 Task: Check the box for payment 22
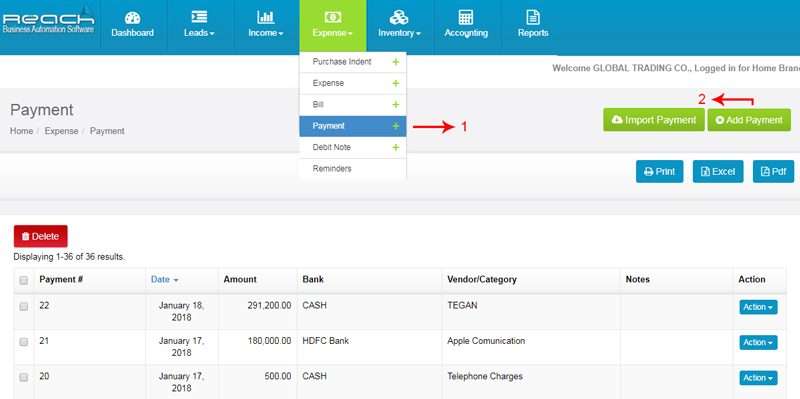[23, 307]
